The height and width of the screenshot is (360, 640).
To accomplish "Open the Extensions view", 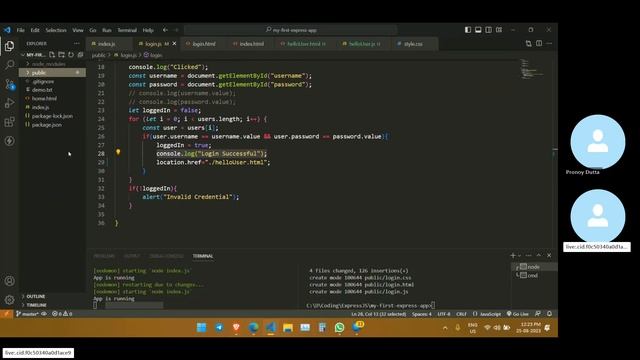I will tap(9, 122).
